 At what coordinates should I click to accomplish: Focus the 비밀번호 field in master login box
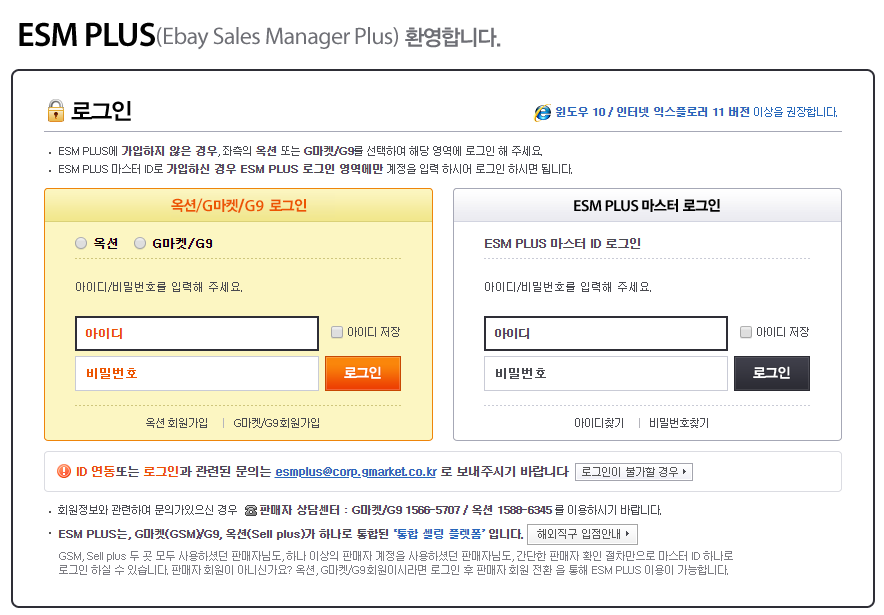pos(605,373)
